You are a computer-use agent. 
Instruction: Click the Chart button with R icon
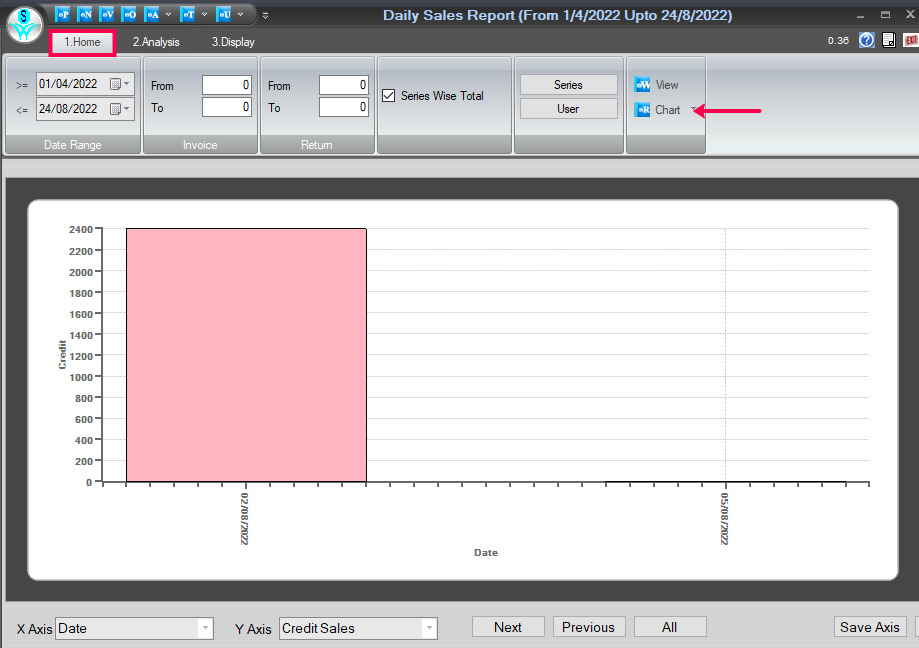[x=658, y=110]
